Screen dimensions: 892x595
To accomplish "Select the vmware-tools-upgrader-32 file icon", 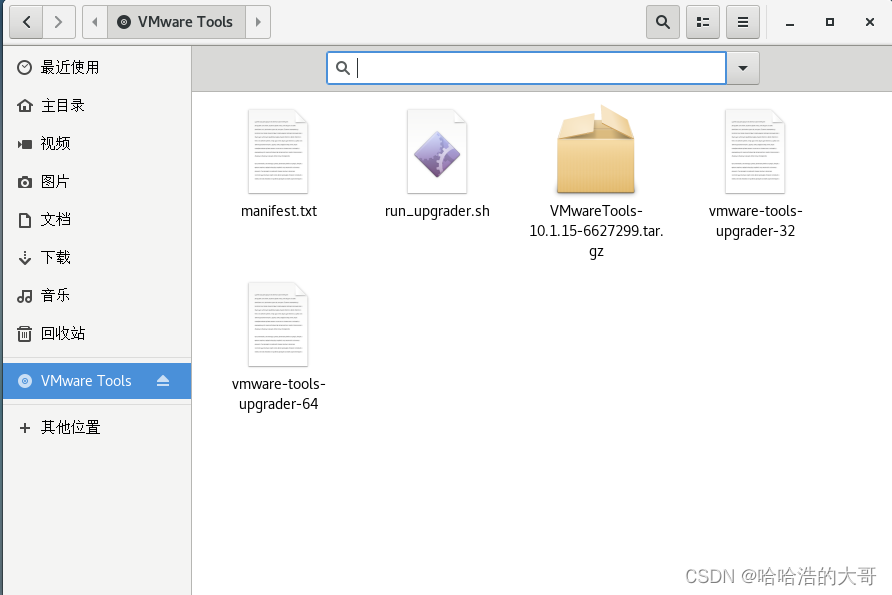I will point(755,151).
